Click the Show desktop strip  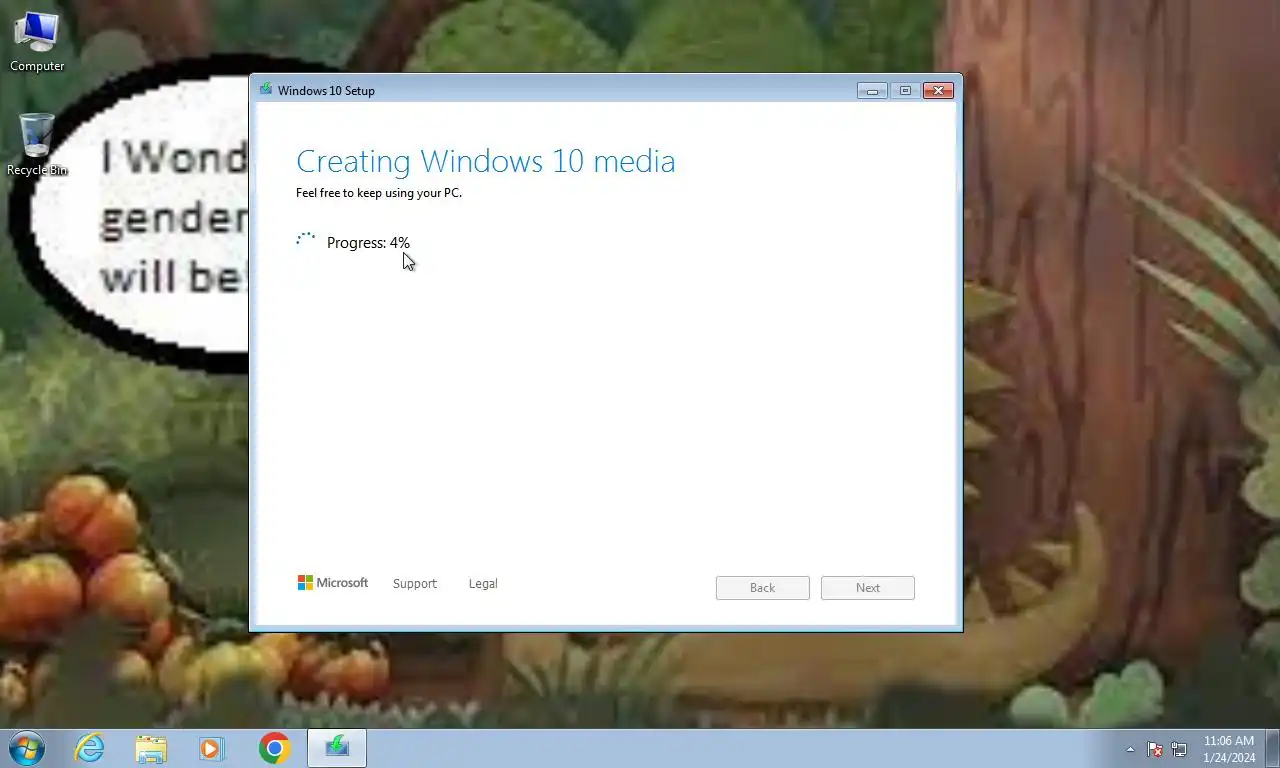coord(1272,749)
